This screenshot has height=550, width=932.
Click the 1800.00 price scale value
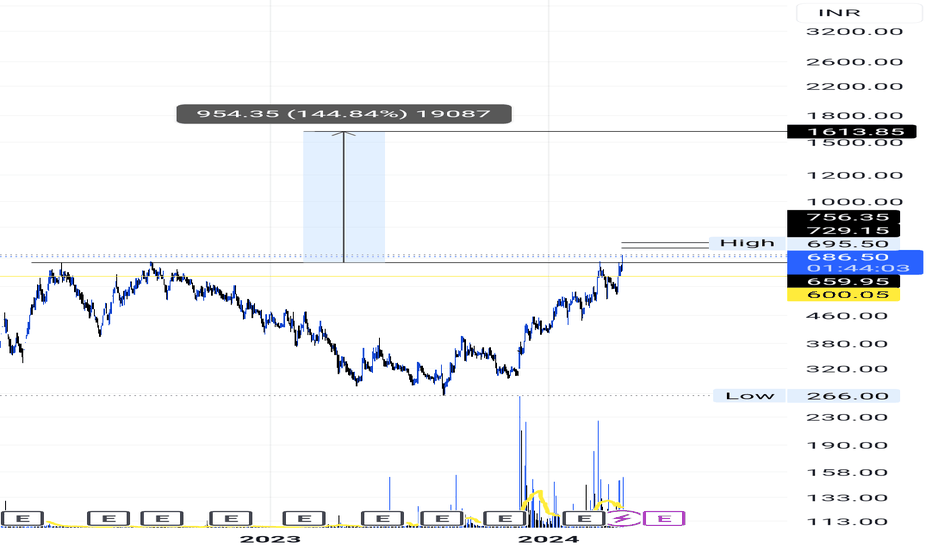(855, 116)
